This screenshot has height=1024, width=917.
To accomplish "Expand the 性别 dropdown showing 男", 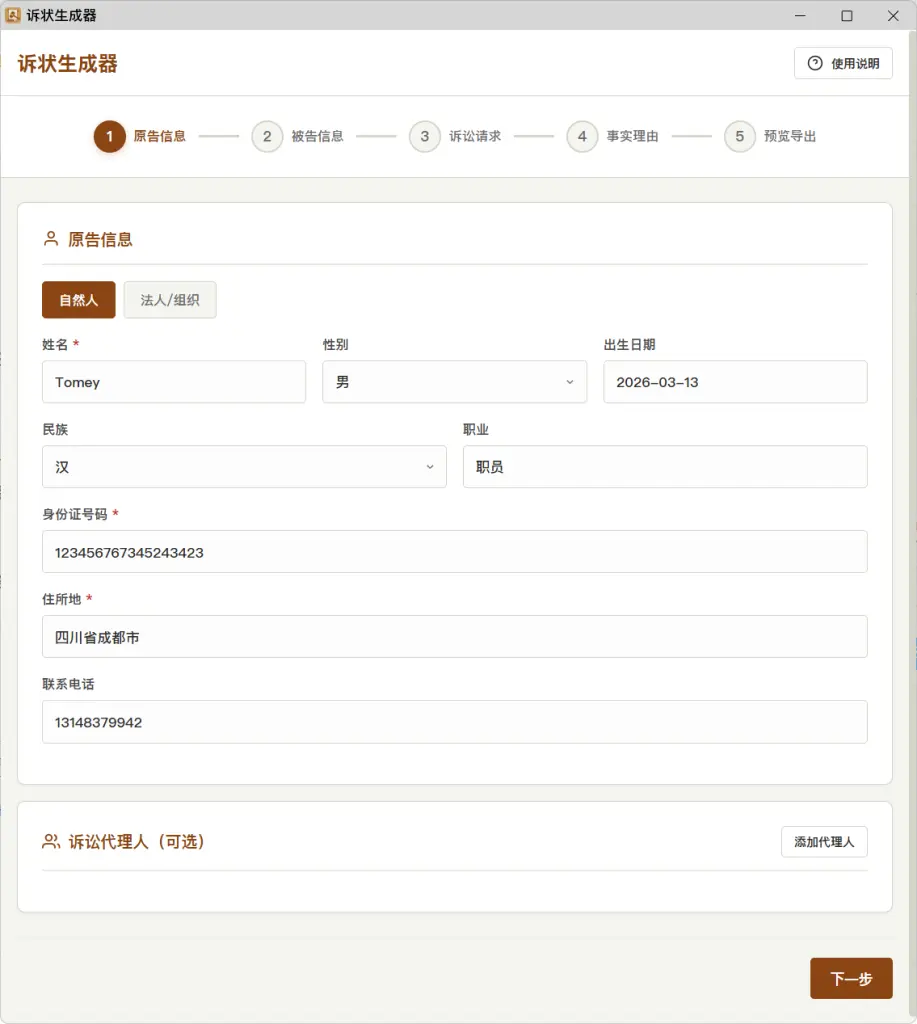I will (454, 382).
